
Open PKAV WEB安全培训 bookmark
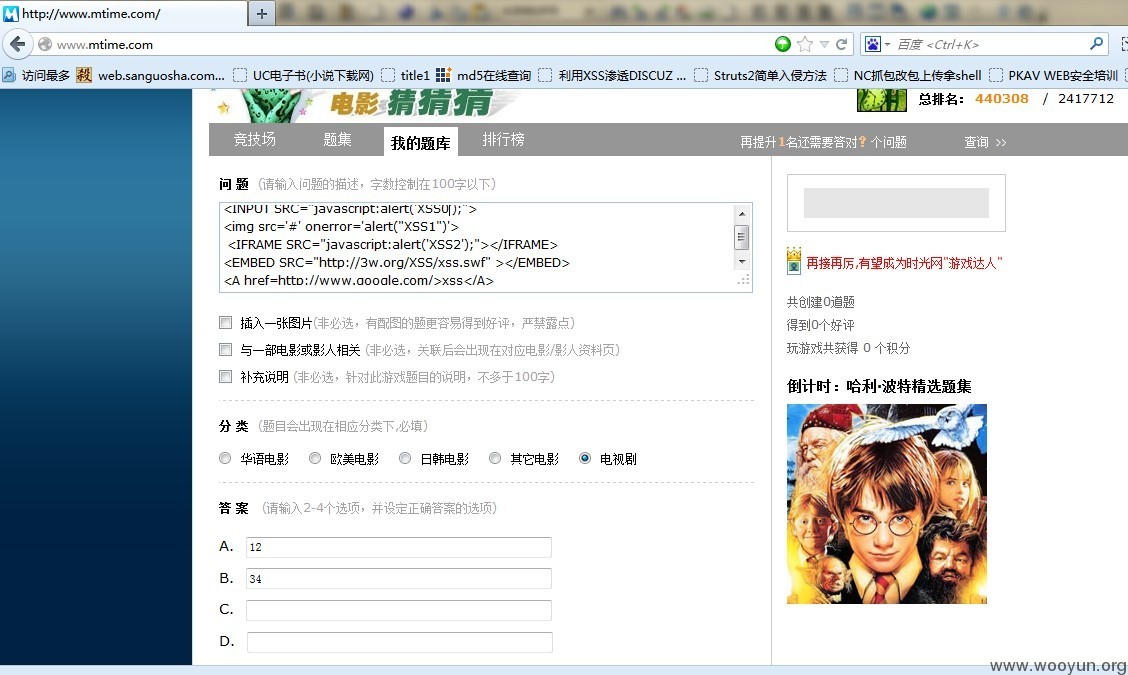point(1054,75)
